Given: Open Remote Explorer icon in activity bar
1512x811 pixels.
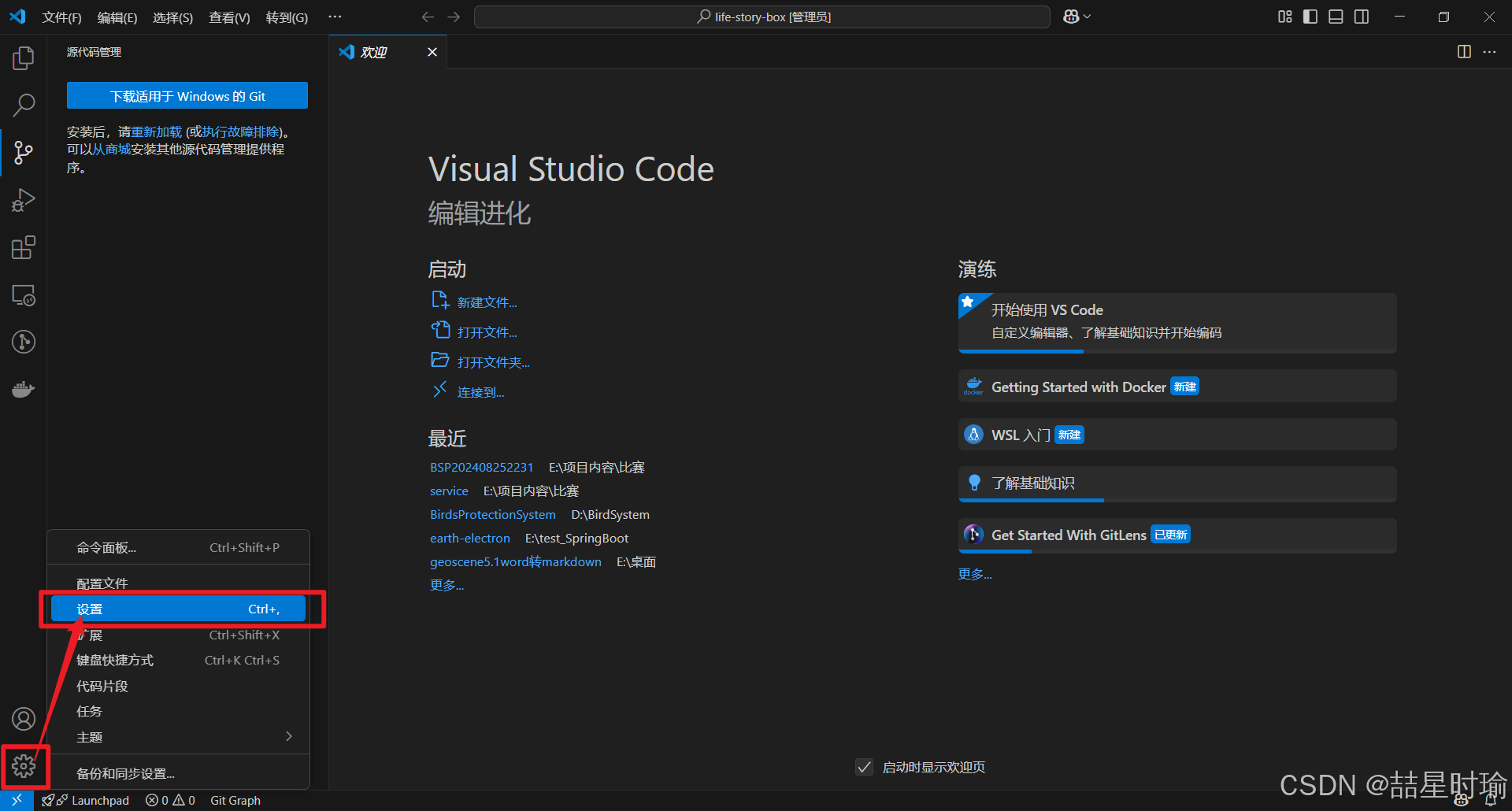Looking at the screenshot, I should click(x=24, y=295).
